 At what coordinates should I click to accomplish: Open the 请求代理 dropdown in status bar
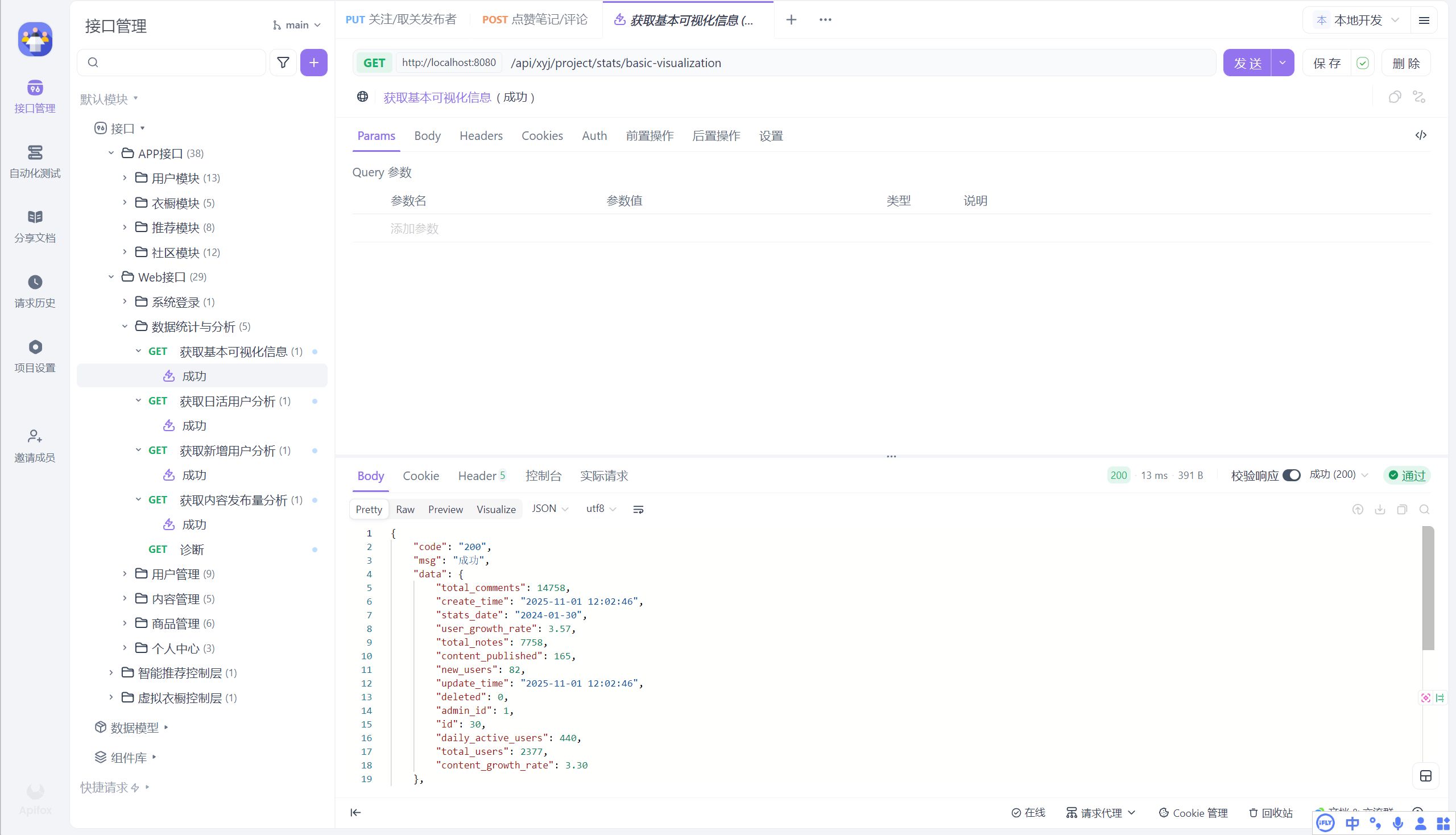pos(1101,813)
